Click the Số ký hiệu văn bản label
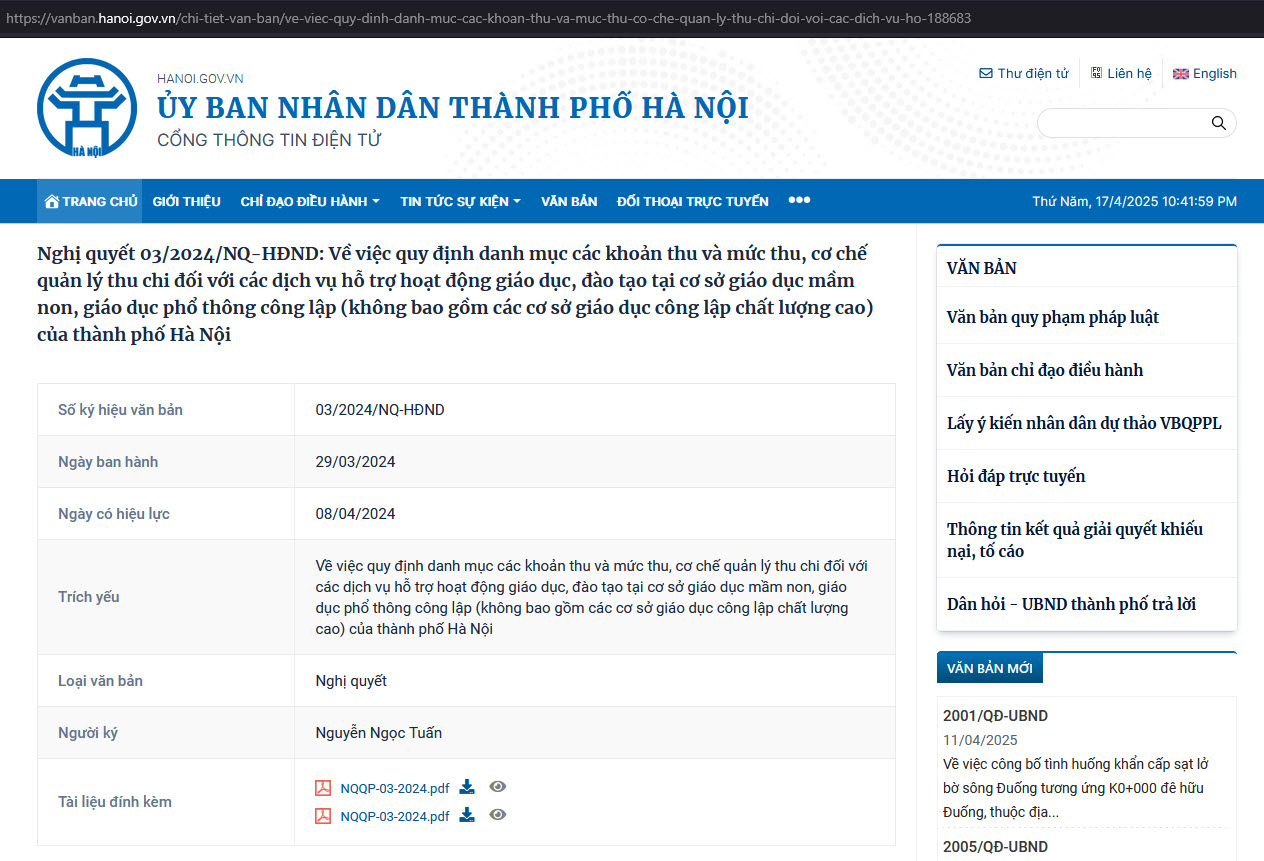This screenshot has height=861, width=1264. click(120, 410)
